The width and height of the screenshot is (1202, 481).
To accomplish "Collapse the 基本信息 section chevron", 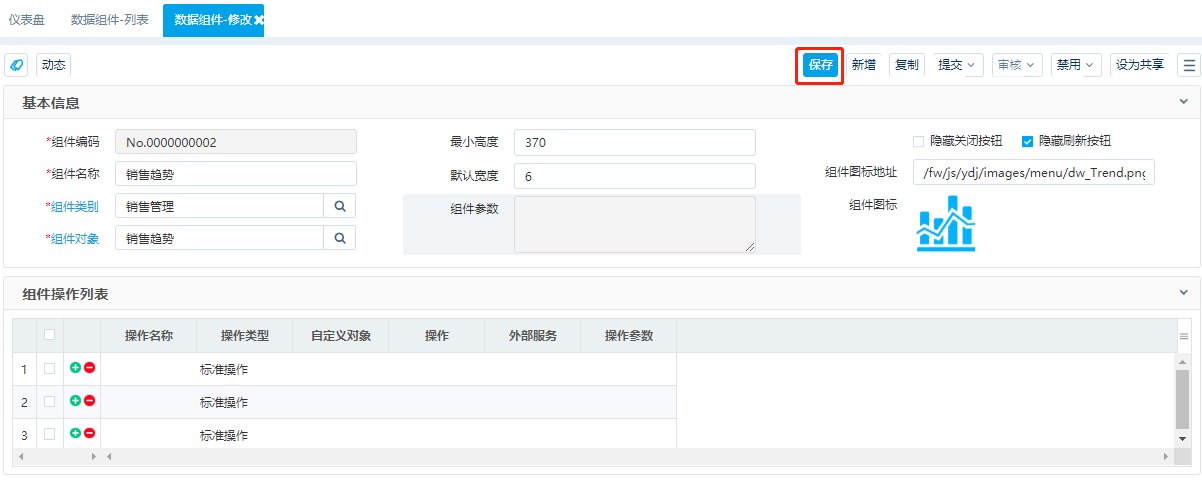I will coord(1184,102).
